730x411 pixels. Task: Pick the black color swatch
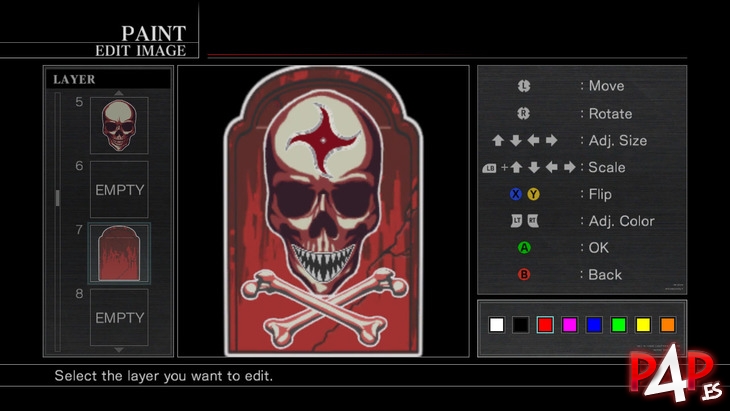(x=520, y=324)
